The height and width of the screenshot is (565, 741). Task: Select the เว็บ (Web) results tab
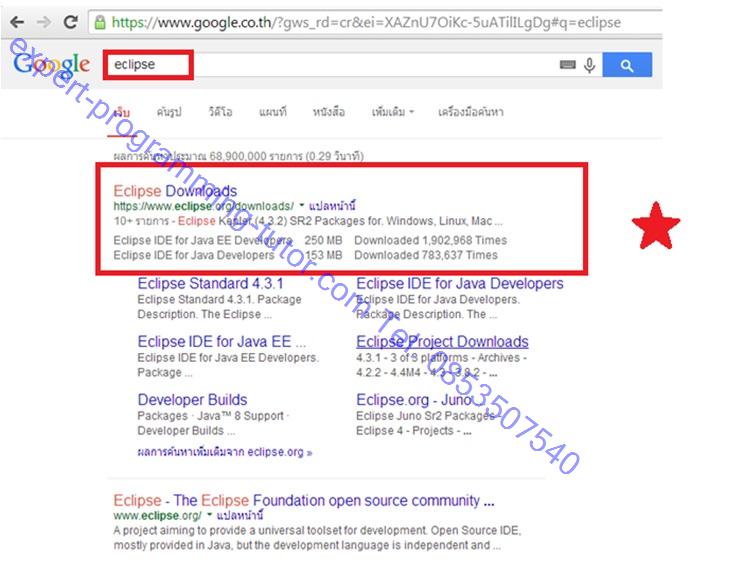tap(121, 112)
